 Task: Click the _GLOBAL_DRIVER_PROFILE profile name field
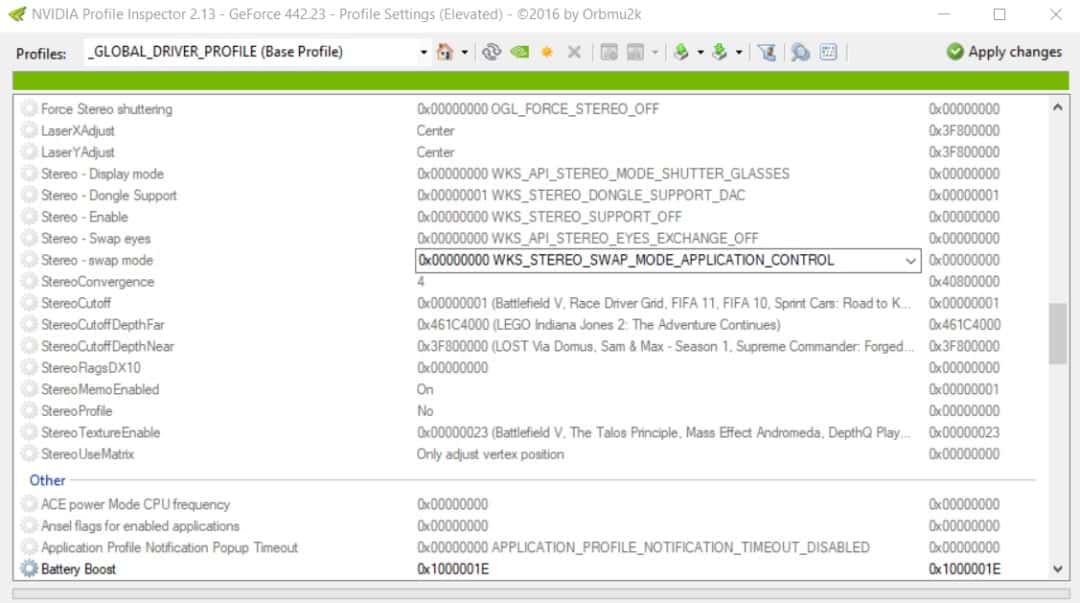coord(251,52)
